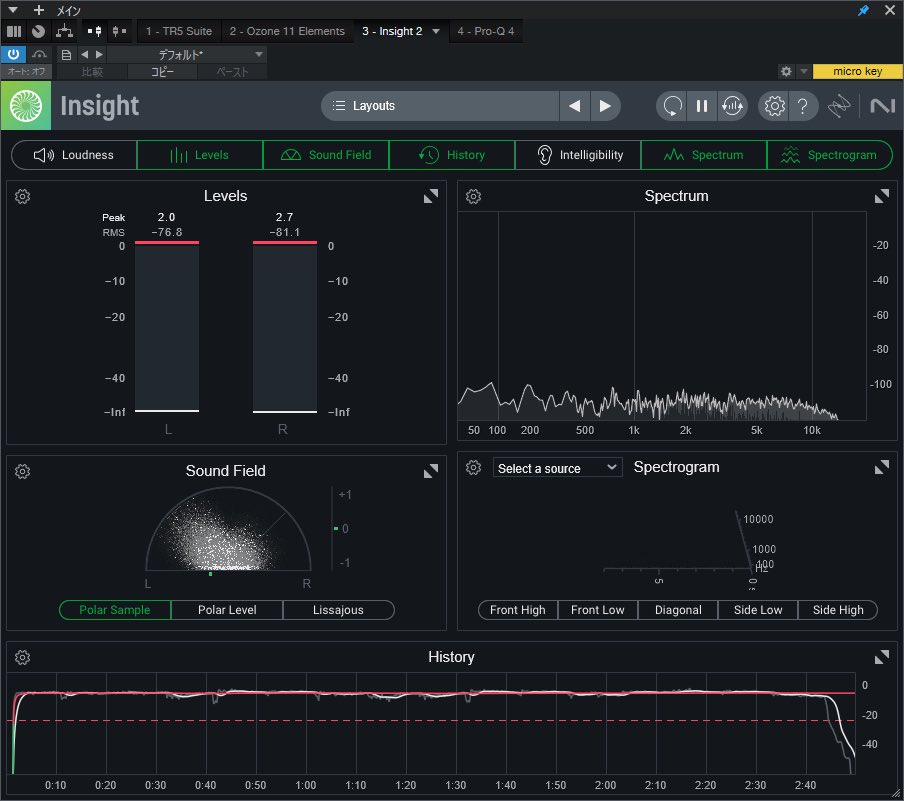
Task: Expand the デフォルト preset dropdown
Action: 259,54
